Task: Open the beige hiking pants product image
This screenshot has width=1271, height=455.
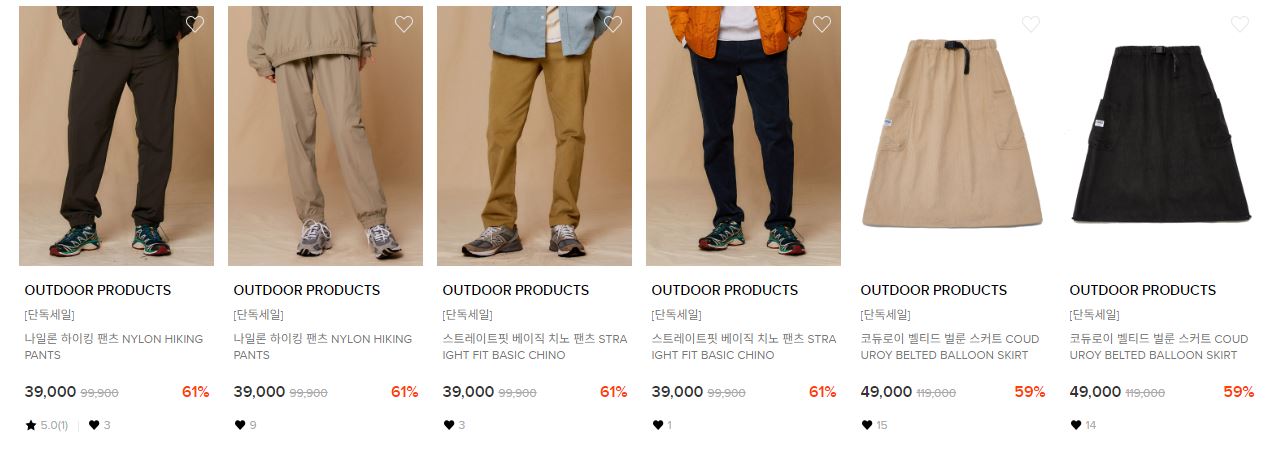Action: (325, 136)
